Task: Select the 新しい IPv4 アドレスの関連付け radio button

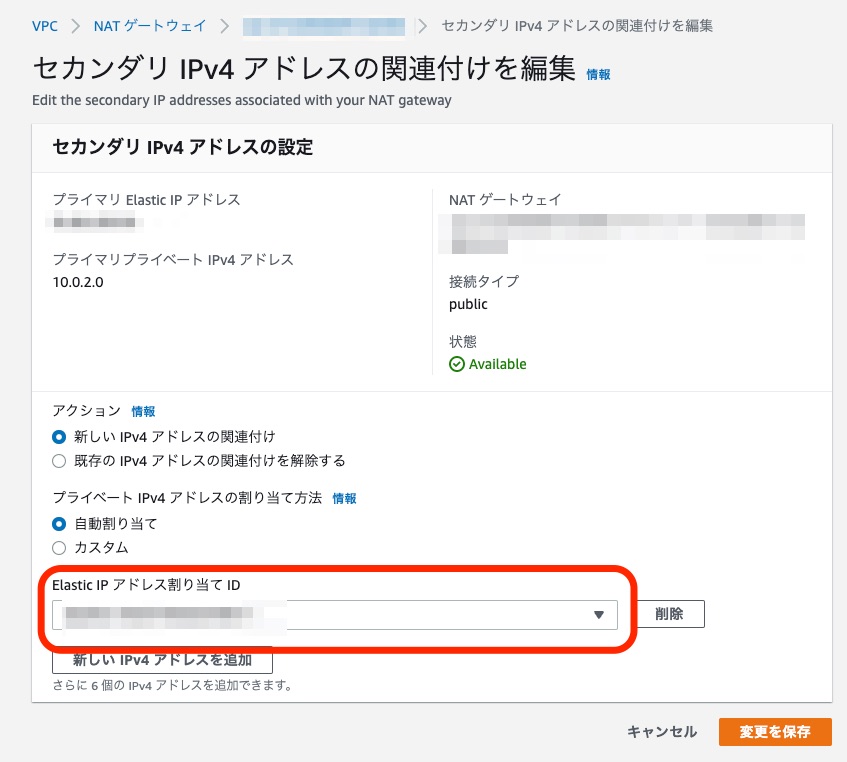Action: 59,436
